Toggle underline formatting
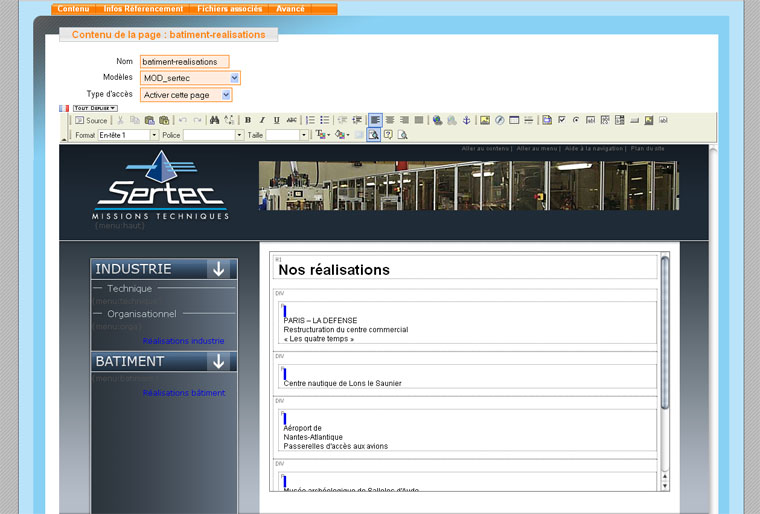The width and height of the screenshot is (760, 514). [277, 120]
